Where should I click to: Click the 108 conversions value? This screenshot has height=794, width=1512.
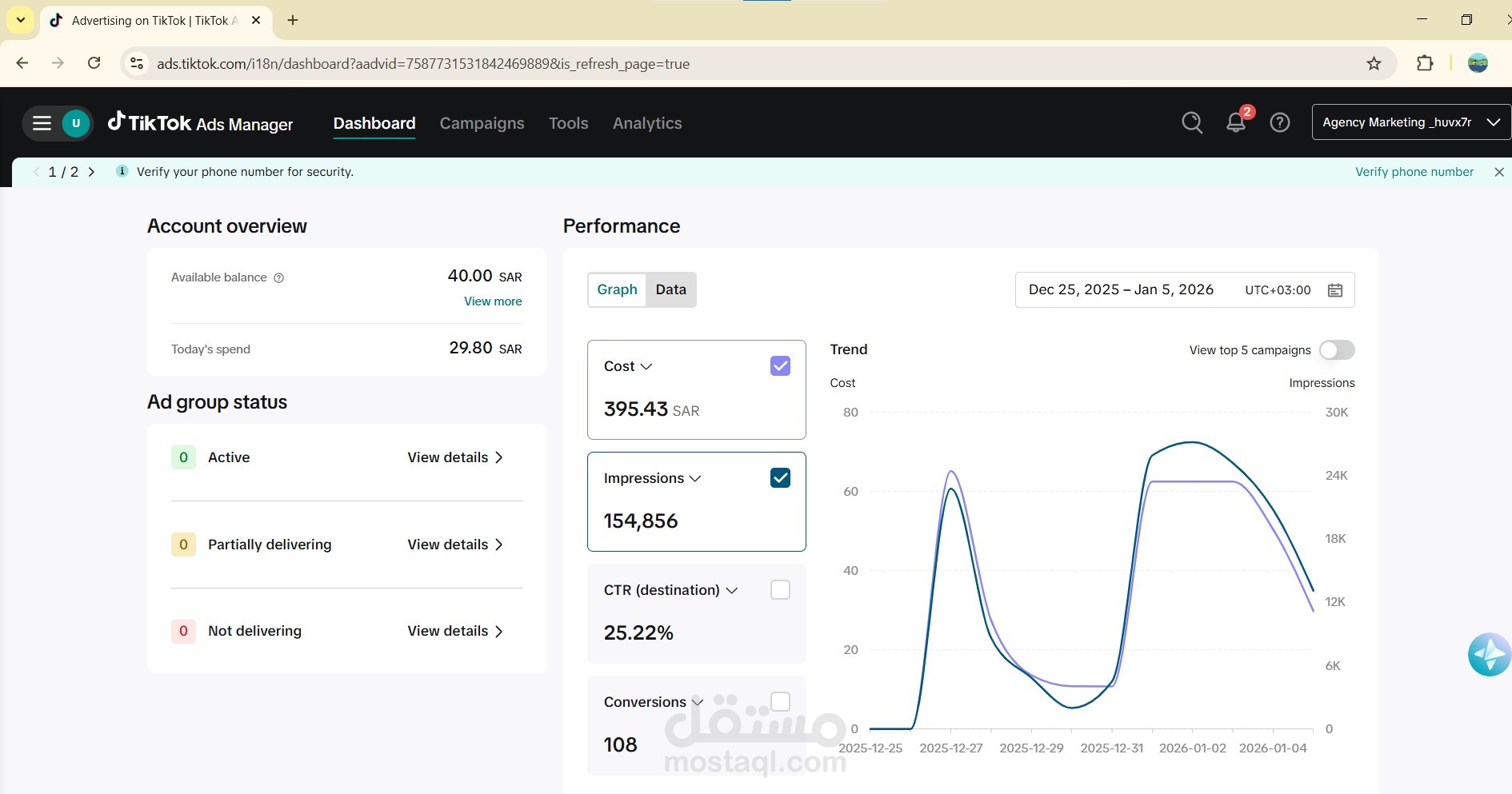coord(621,745)
